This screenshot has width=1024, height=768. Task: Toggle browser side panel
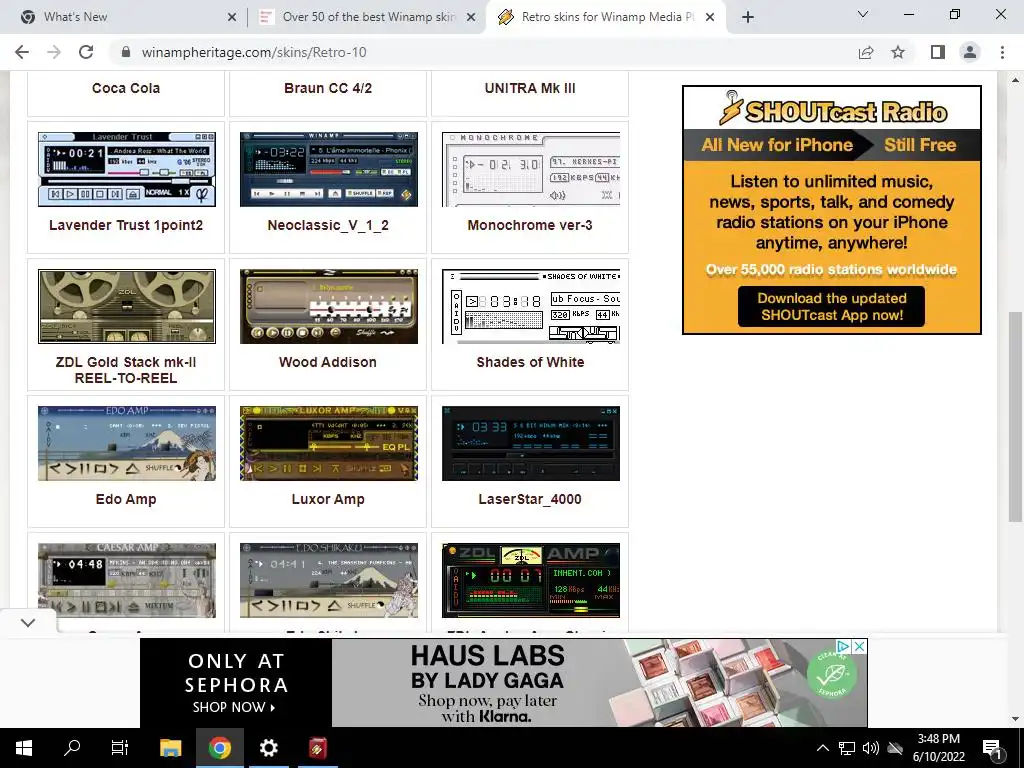click(x=938, y=52)
